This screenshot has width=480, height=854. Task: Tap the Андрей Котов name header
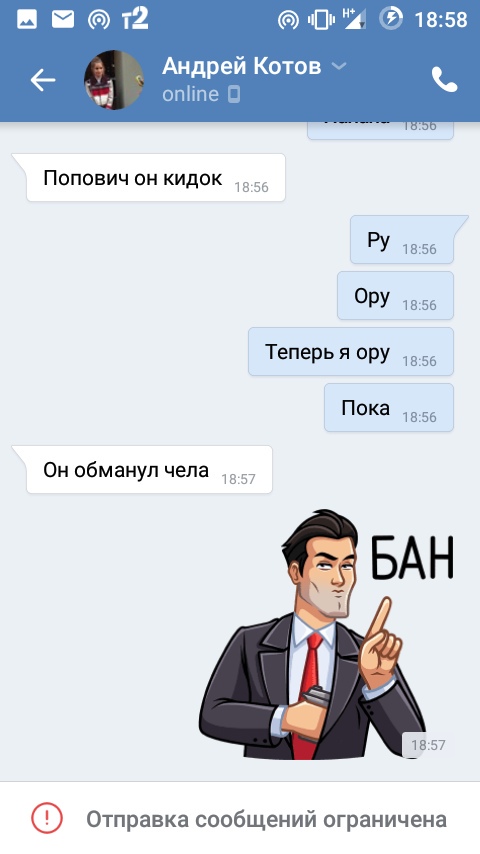pyautogui.click(x=241, y=66)
